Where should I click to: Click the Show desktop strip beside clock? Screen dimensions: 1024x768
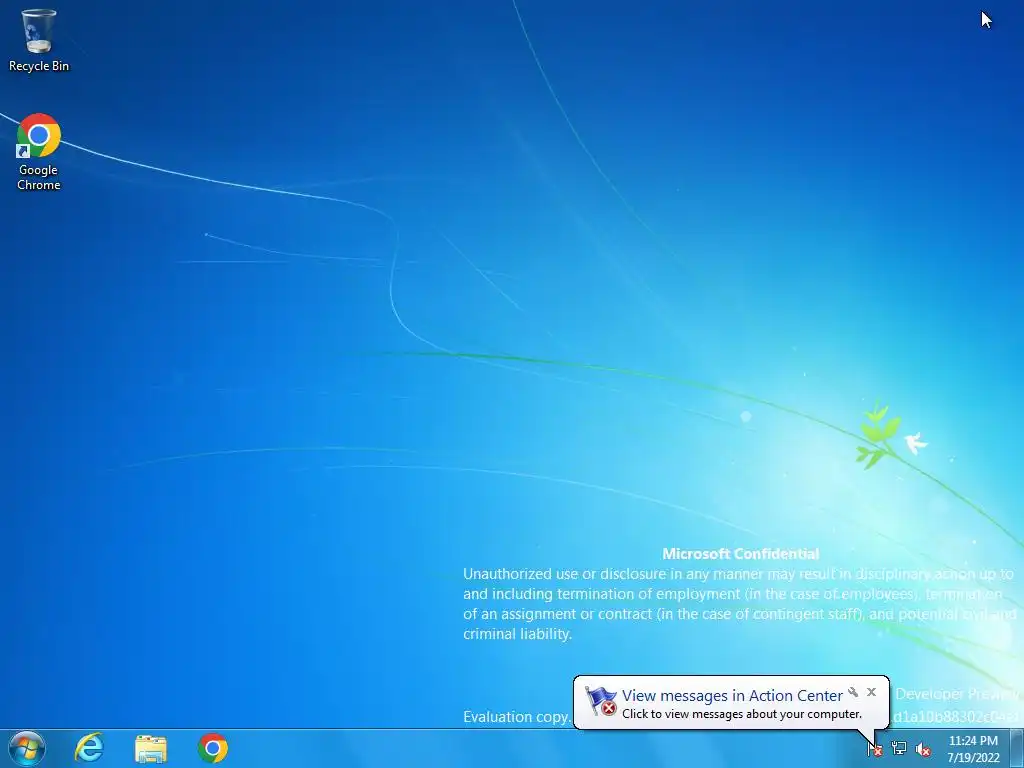(1017, 749)
